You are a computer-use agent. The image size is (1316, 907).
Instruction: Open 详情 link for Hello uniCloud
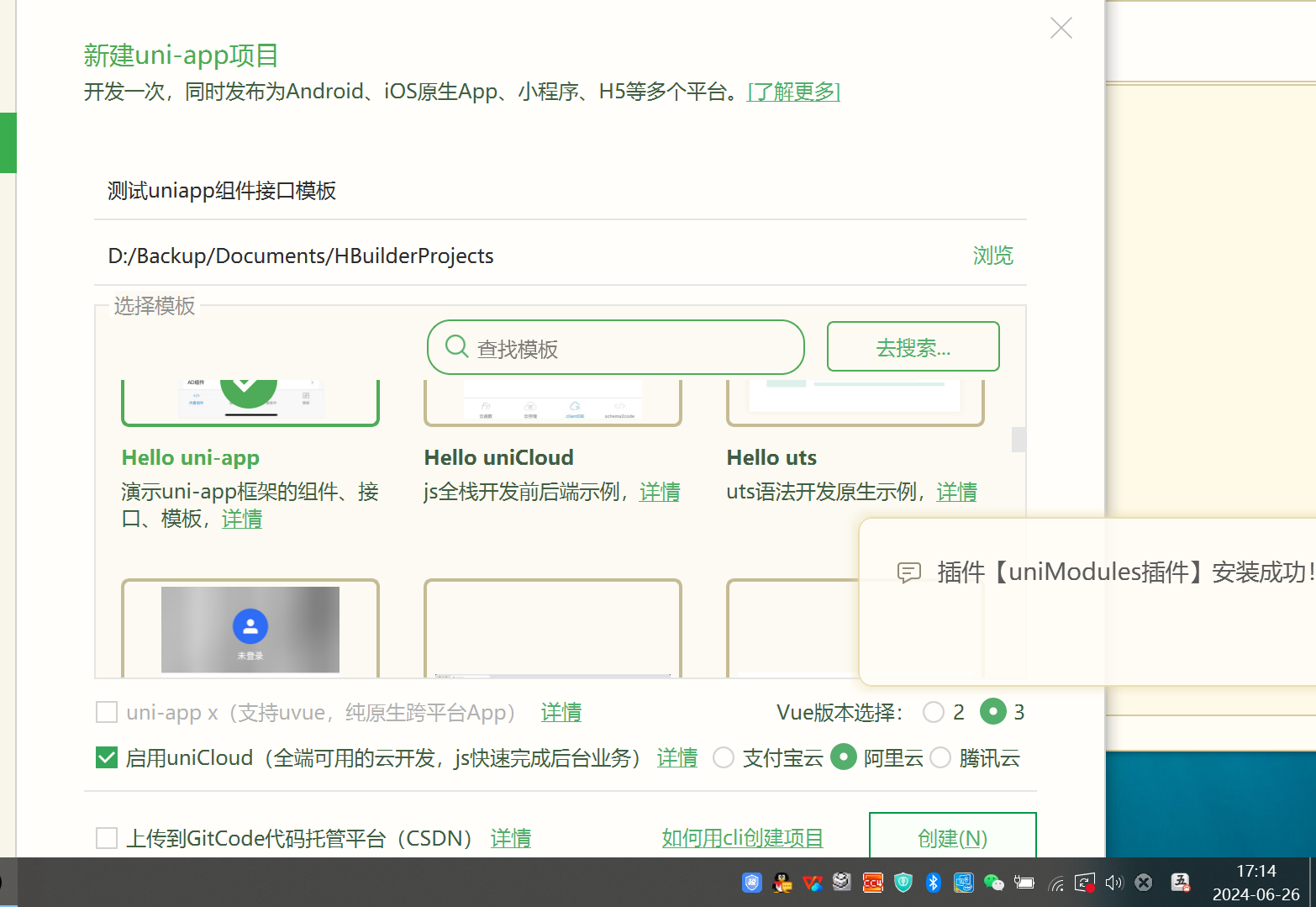tap(660, 492)
